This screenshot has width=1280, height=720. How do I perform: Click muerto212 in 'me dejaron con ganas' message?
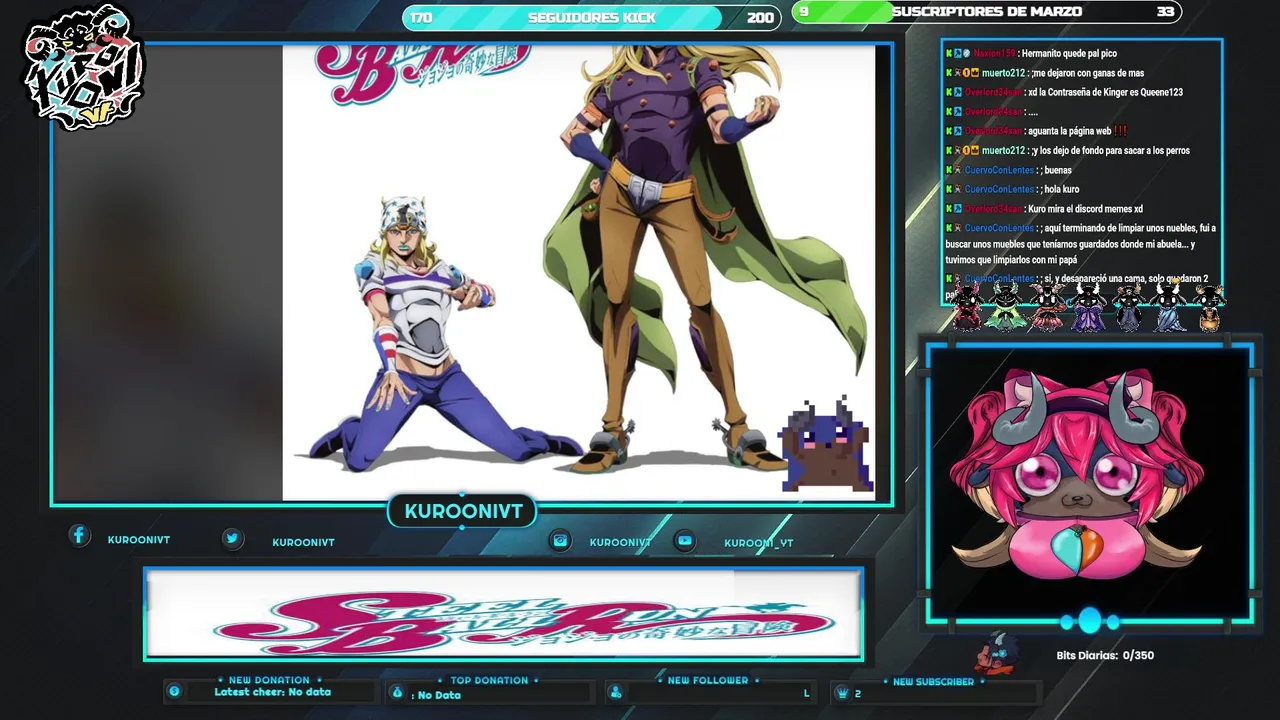(x=1004, y=73)
